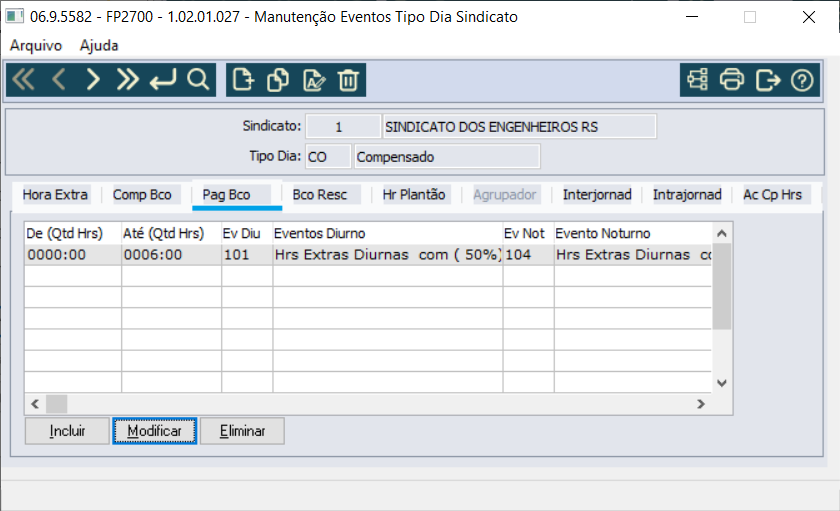Go to first record with double-left arrow
840x511 pixels.
click(x=23, y=80)
